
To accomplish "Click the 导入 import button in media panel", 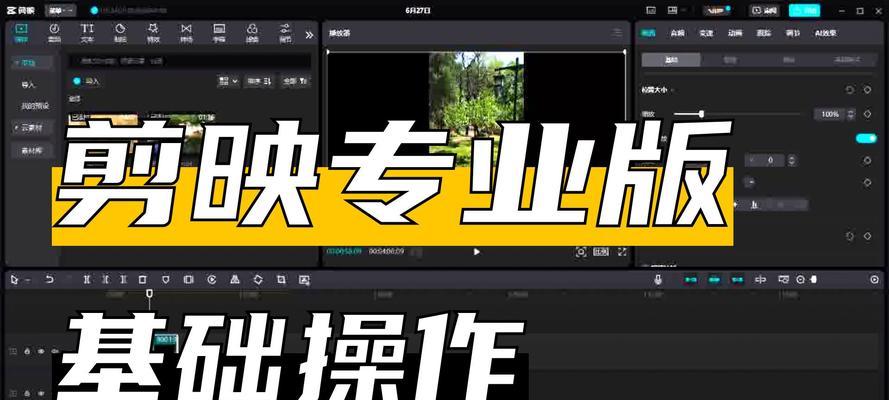I will click(87, 81).
